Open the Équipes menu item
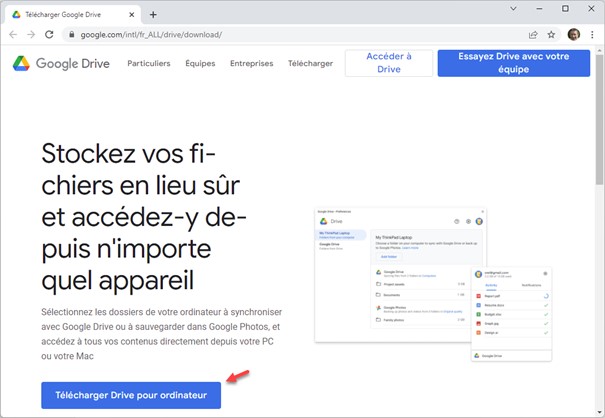The image size is (605, 418). tap(200, 63)
